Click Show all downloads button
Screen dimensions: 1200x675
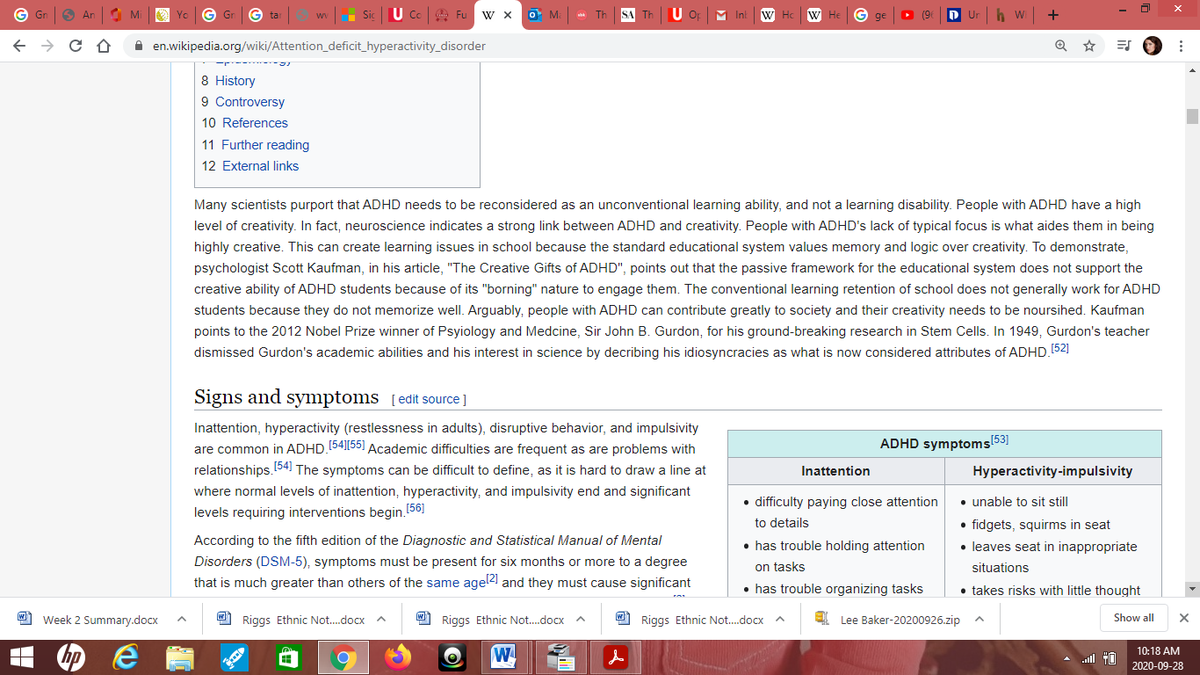[x=1133, y=618]
